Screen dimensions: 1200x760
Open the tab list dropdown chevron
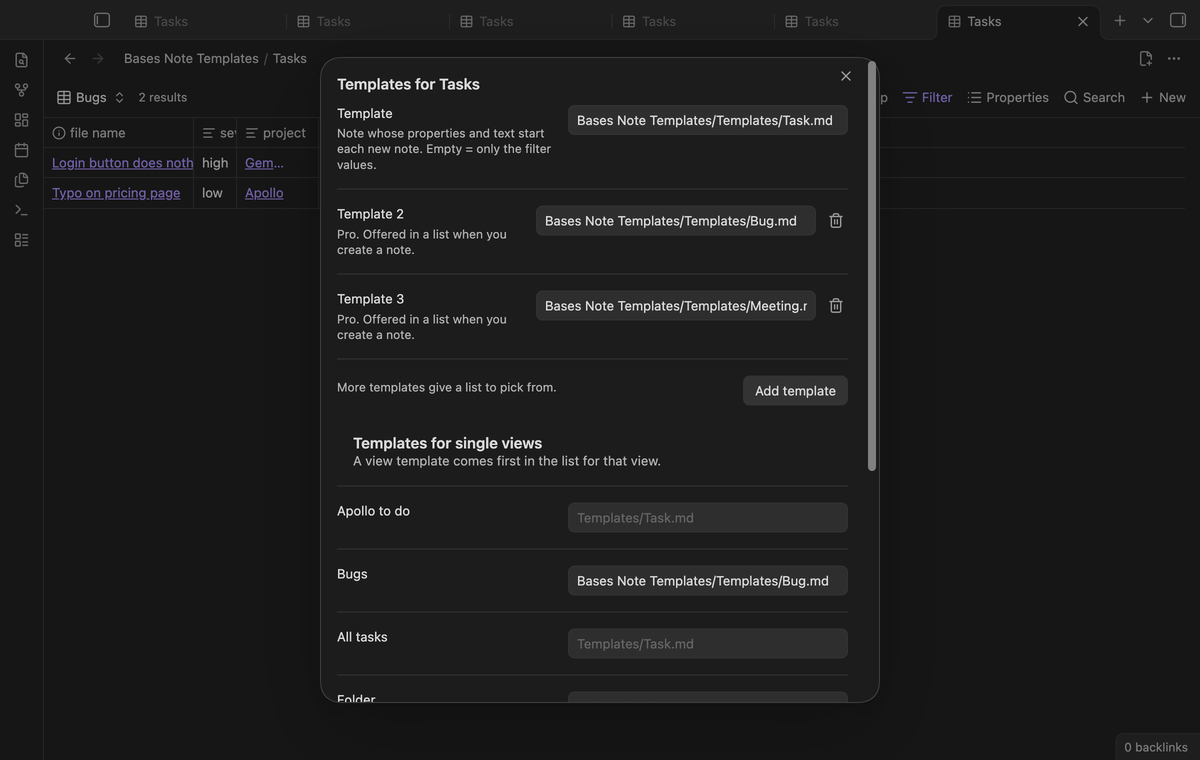point(1148,20)
